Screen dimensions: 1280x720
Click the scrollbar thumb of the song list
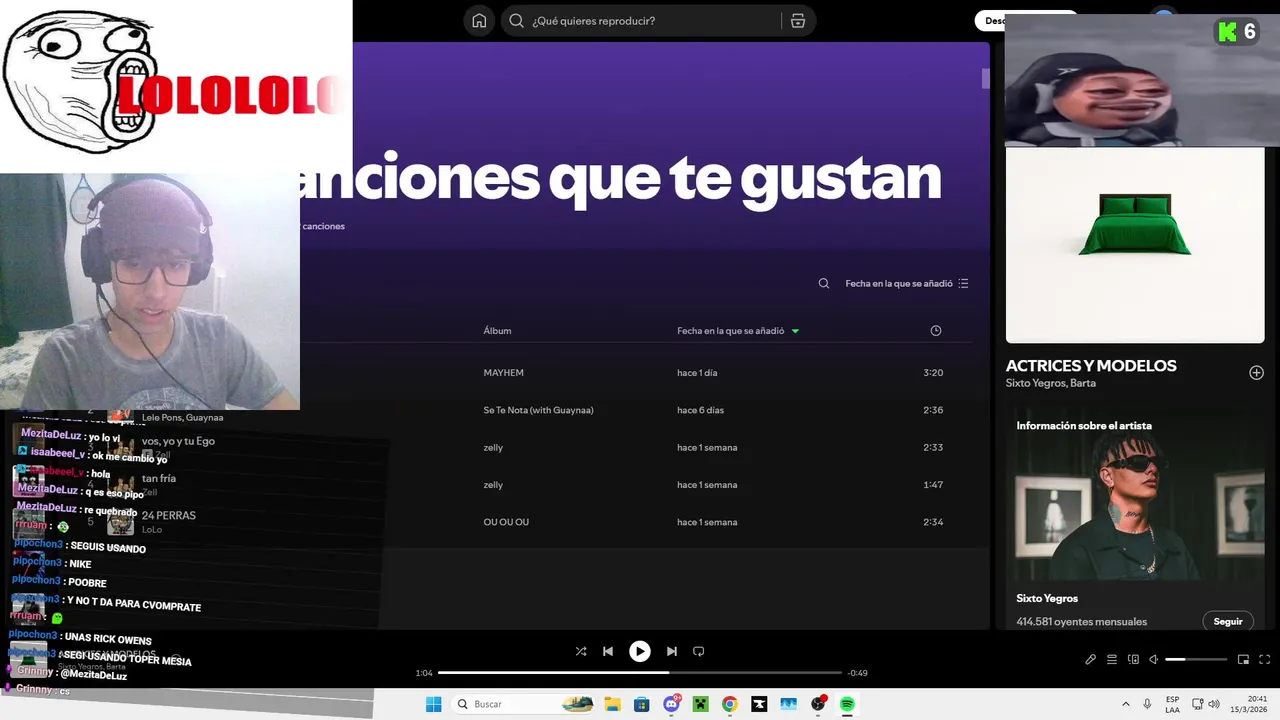click(985, 78)
